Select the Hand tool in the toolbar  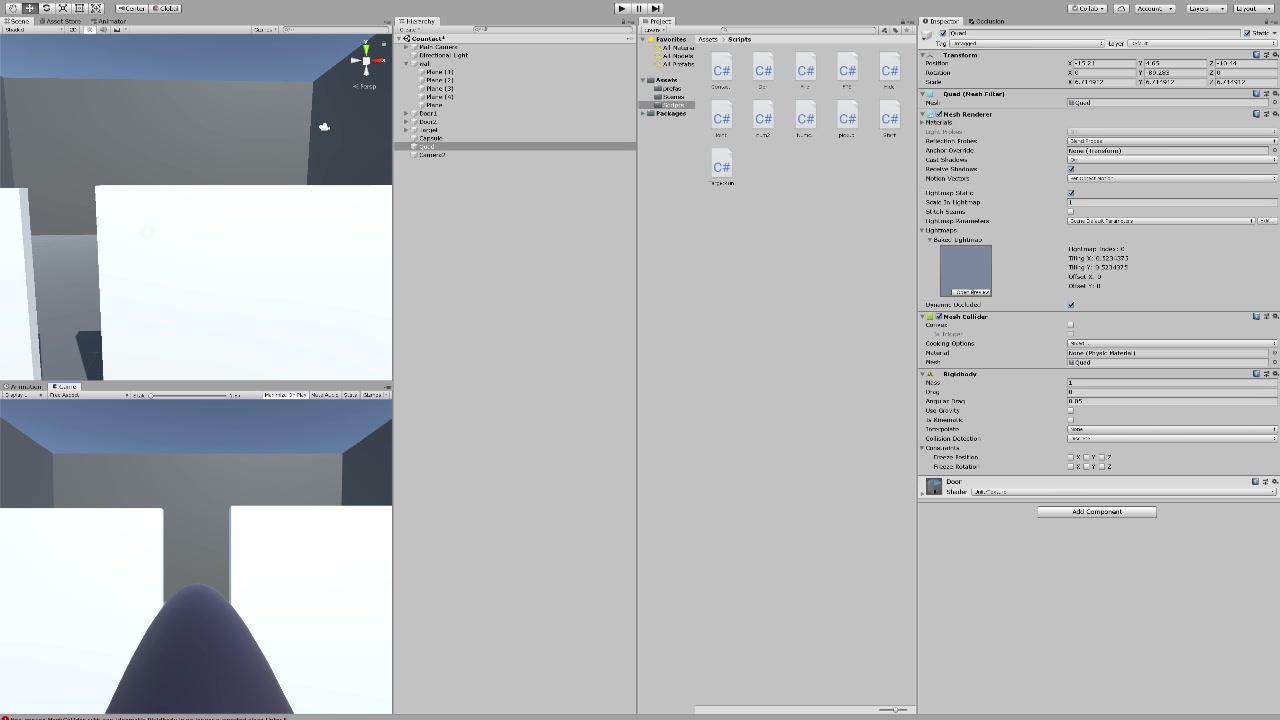(x=14, y=8)
